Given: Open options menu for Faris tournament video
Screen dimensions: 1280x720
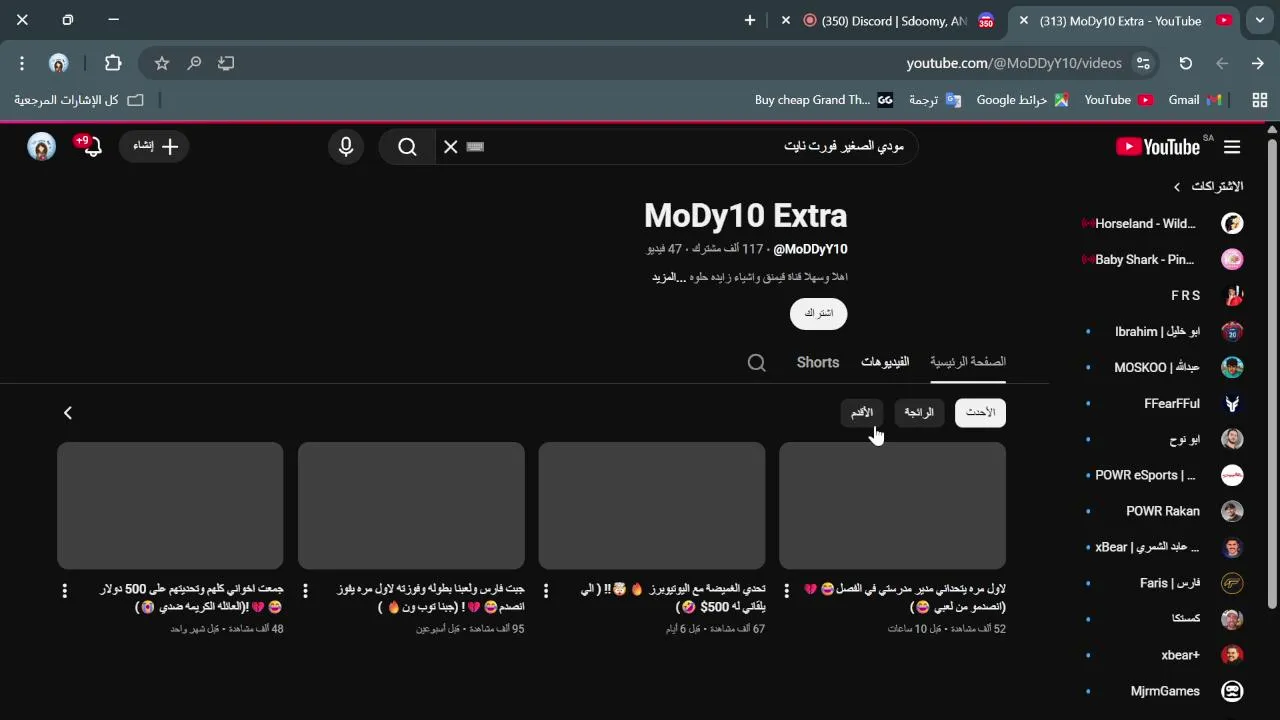Looking at the screenshot, I should coord(305,591).
